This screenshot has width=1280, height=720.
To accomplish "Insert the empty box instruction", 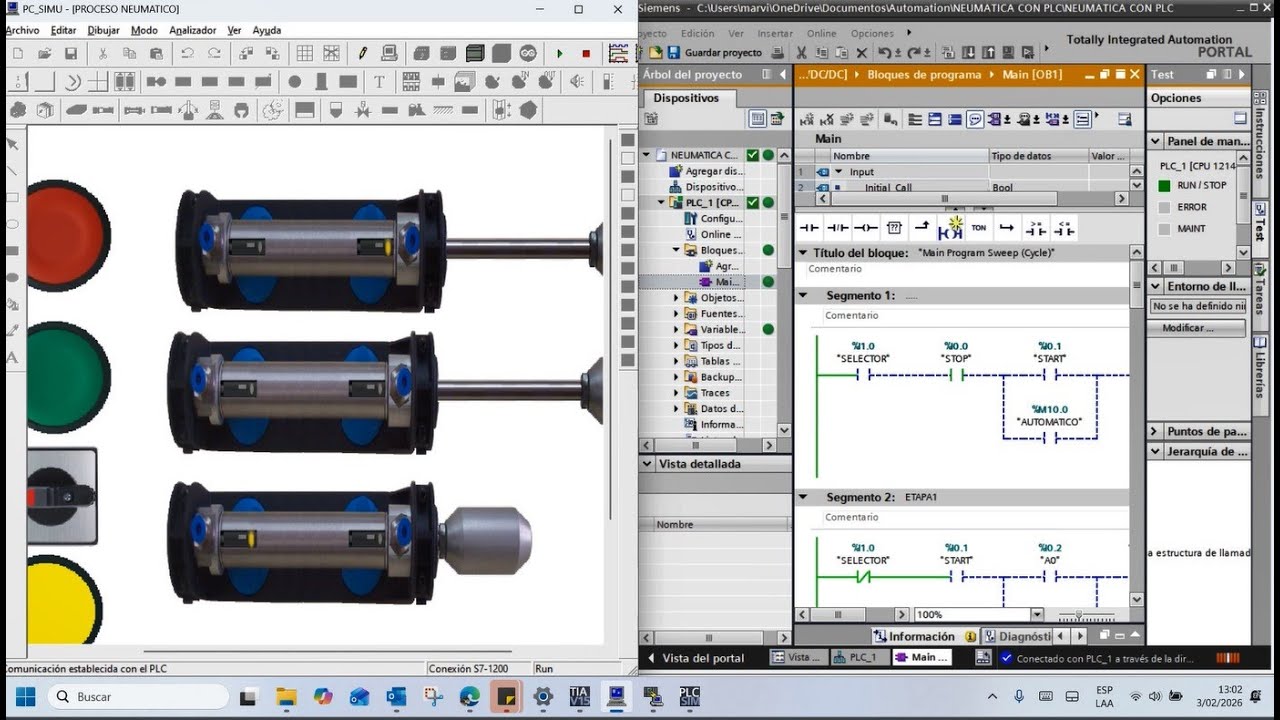I will click(x=895, y=228).
